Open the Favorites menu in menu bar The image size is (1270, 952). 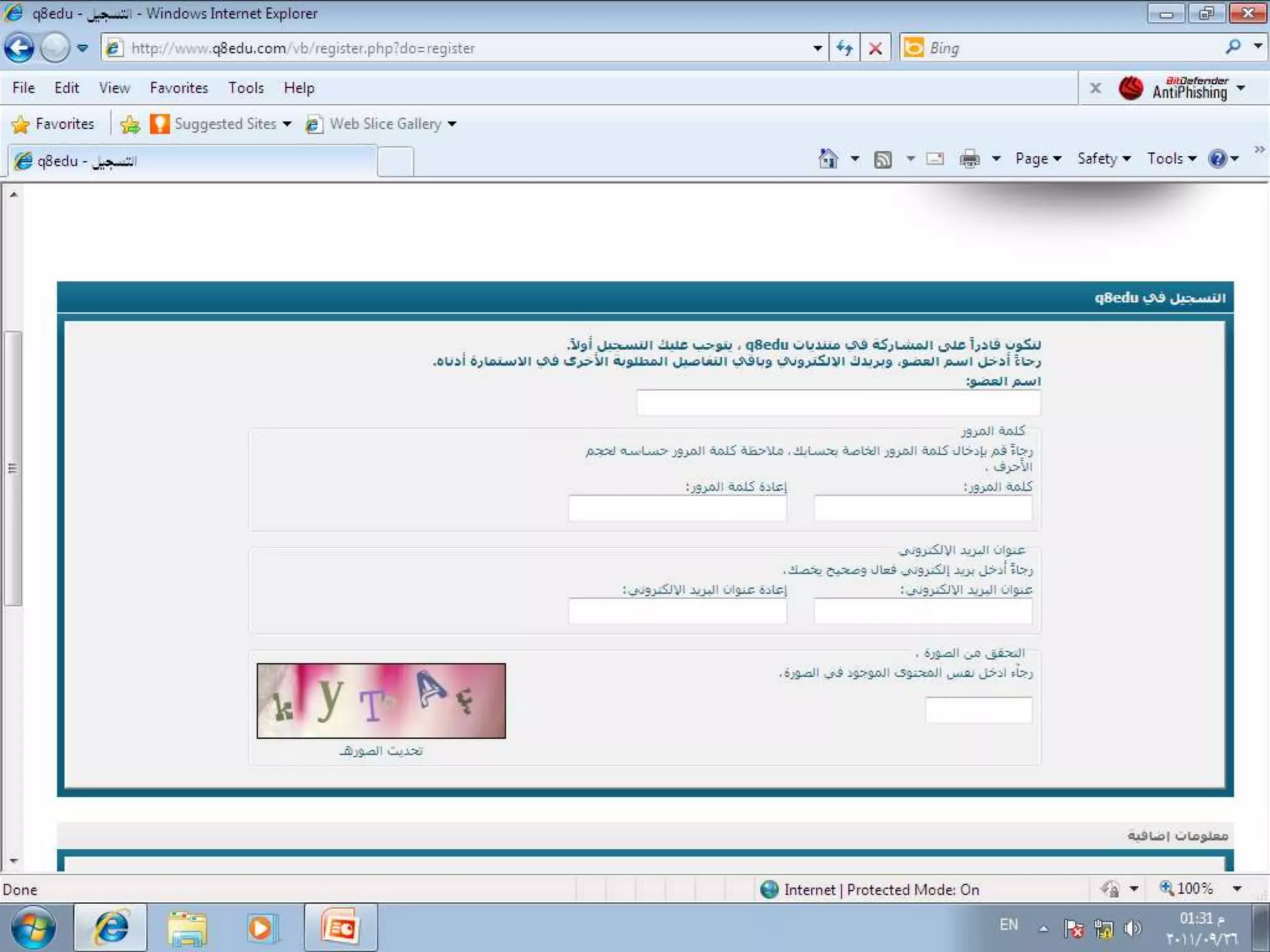pos(179,88)
